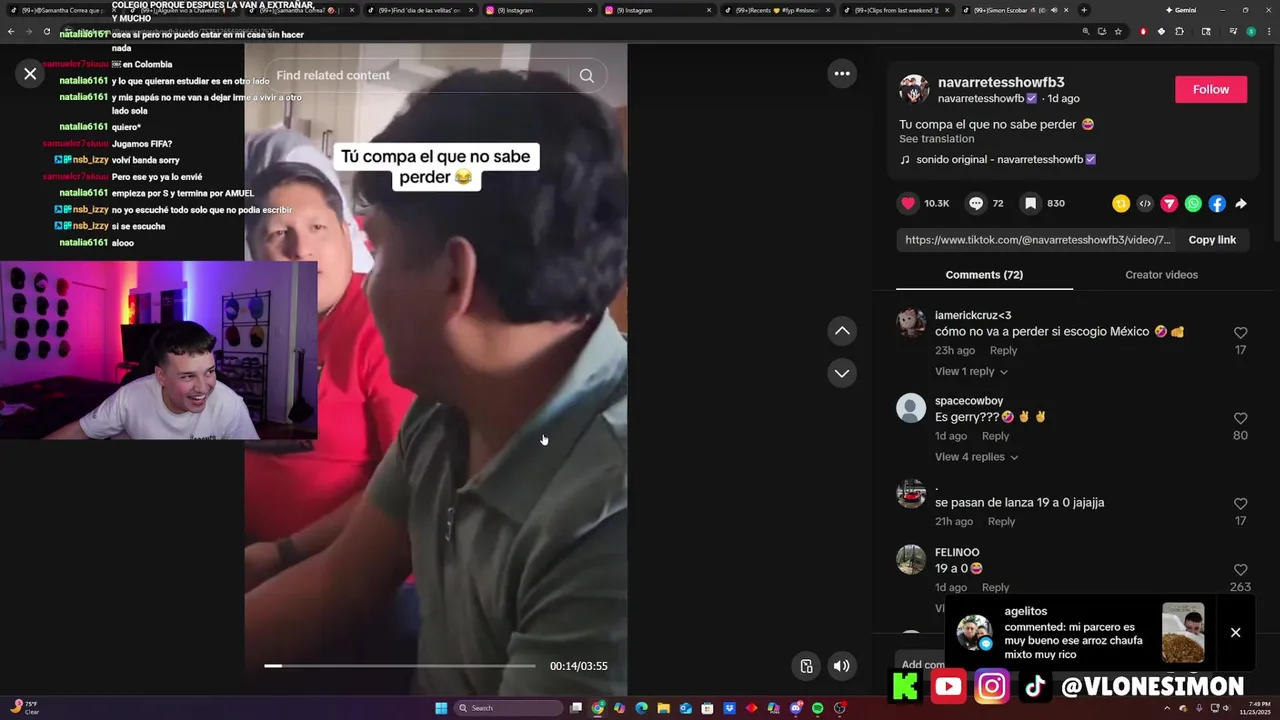Open sonido original - navarretesshowfb sound link
Viewport: 1280px width, 720px height.
(998, 159)
